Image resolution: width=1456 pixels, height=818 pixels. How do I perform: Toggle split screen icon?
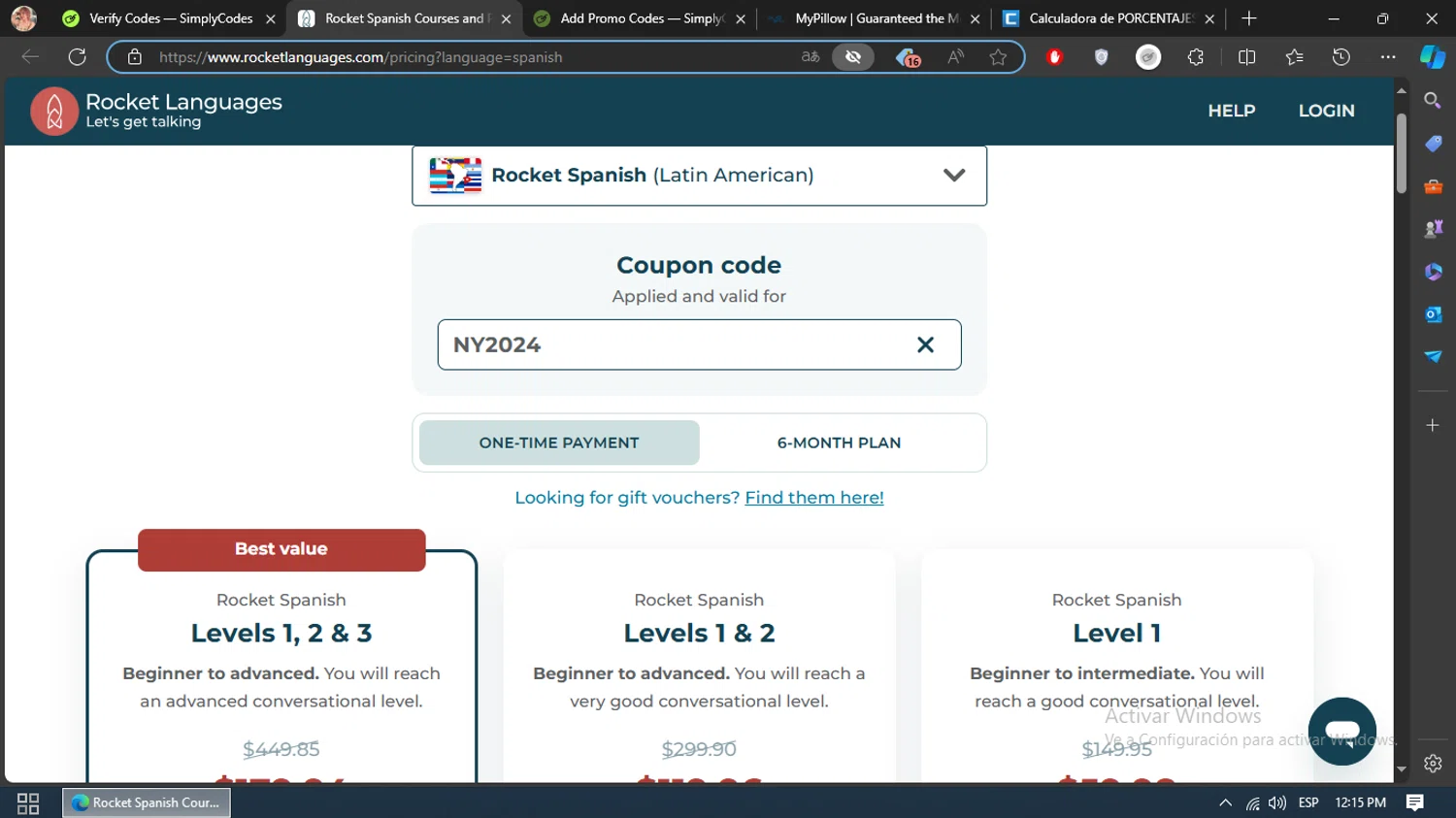pos(1247,57)
